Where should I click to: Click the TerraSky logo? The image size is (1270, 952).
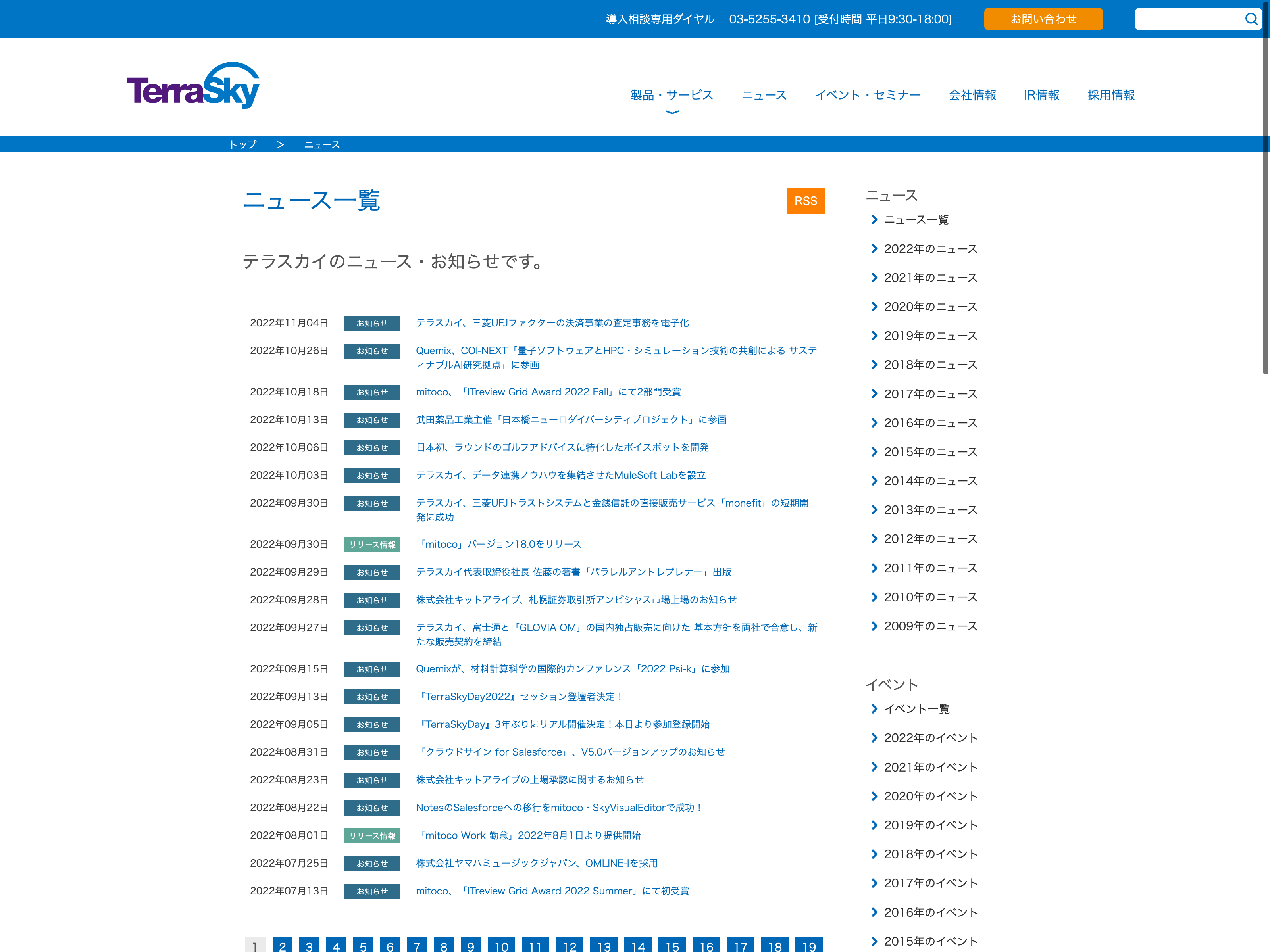pos(193,86)
